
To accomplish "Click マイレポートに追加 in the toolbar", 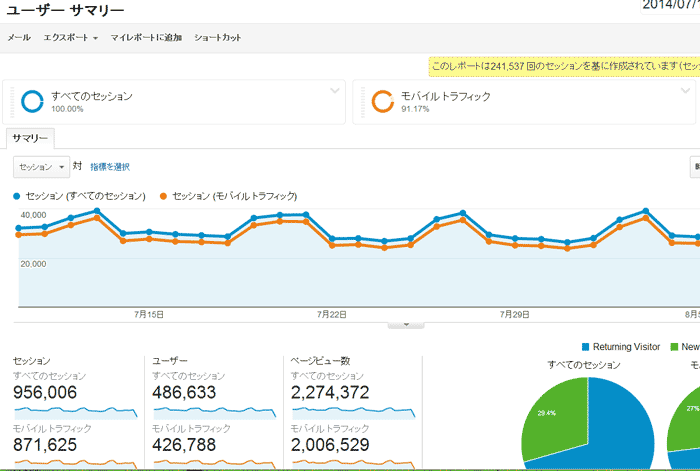I will [146, 38].
